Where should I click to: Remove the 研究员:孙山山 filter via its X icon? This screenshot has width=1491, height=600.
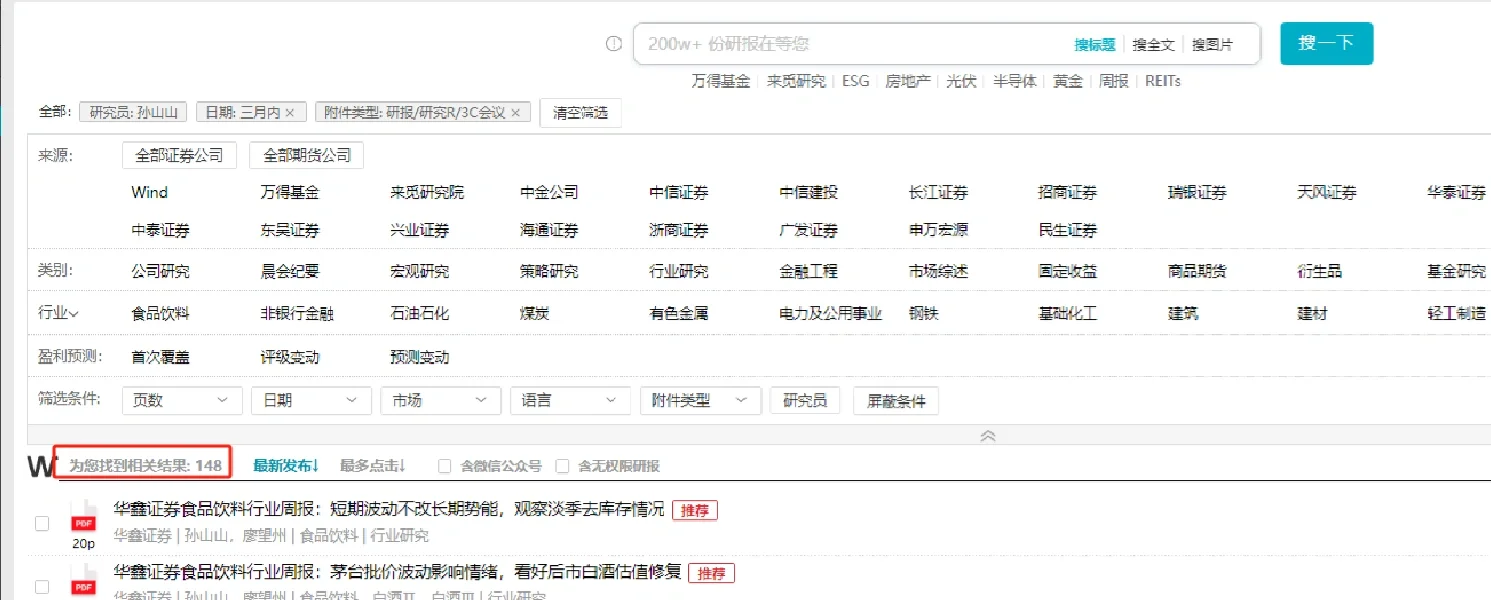tap(181, 112)
